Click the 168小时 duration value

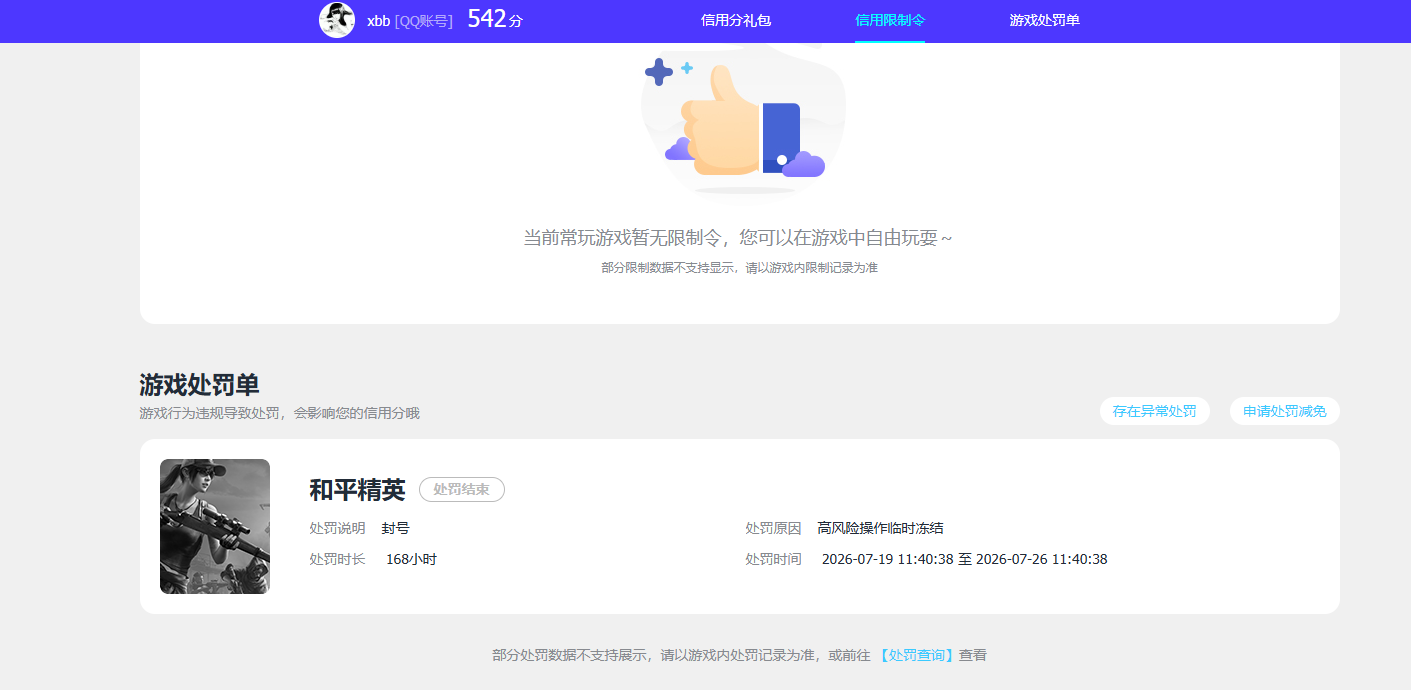[411, 559]
